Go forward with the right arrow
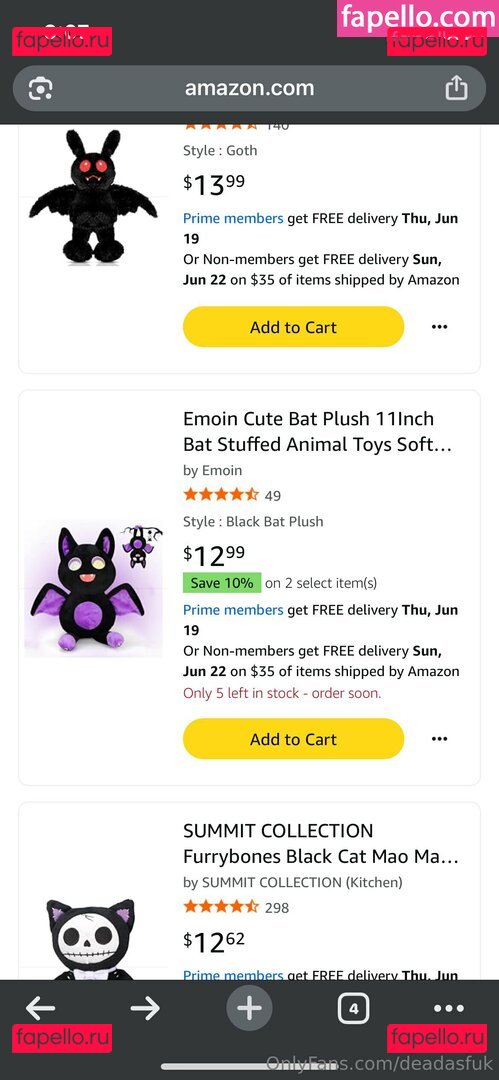This screenshot has height=1080, width=499. point(145,1009)
